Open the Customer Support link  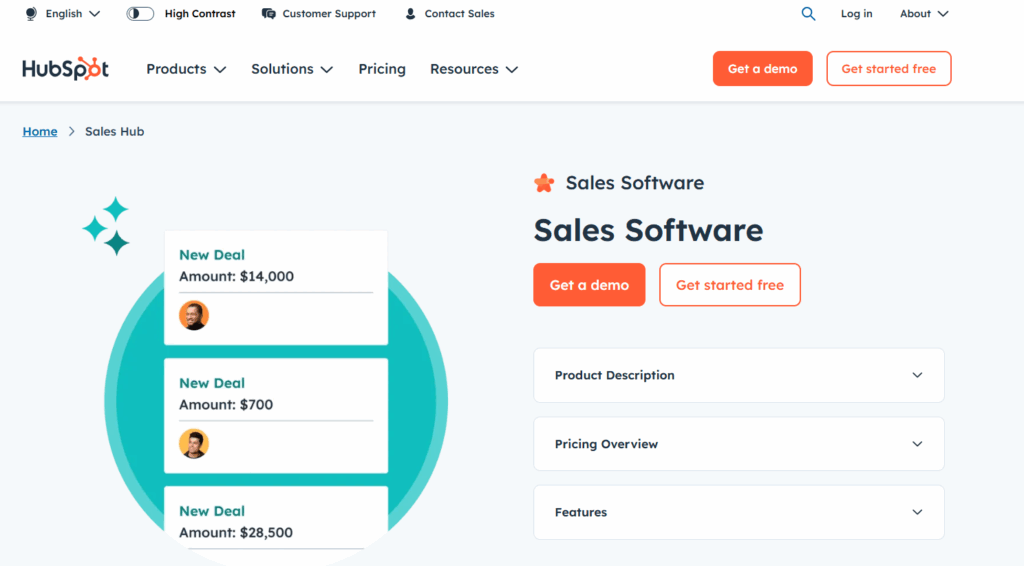[329, 14]
